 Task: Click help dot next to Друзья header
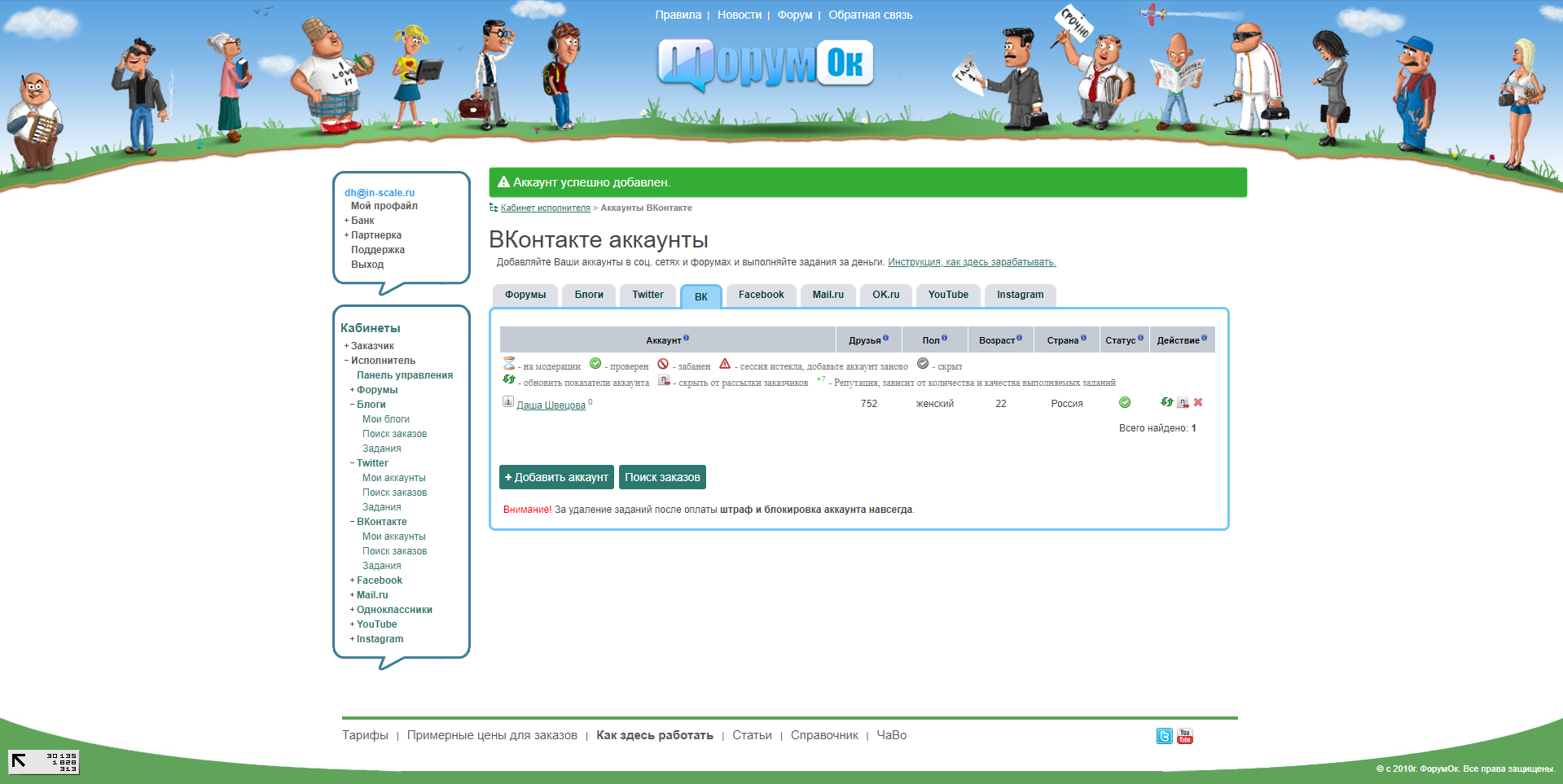click(x=886, y=338)
